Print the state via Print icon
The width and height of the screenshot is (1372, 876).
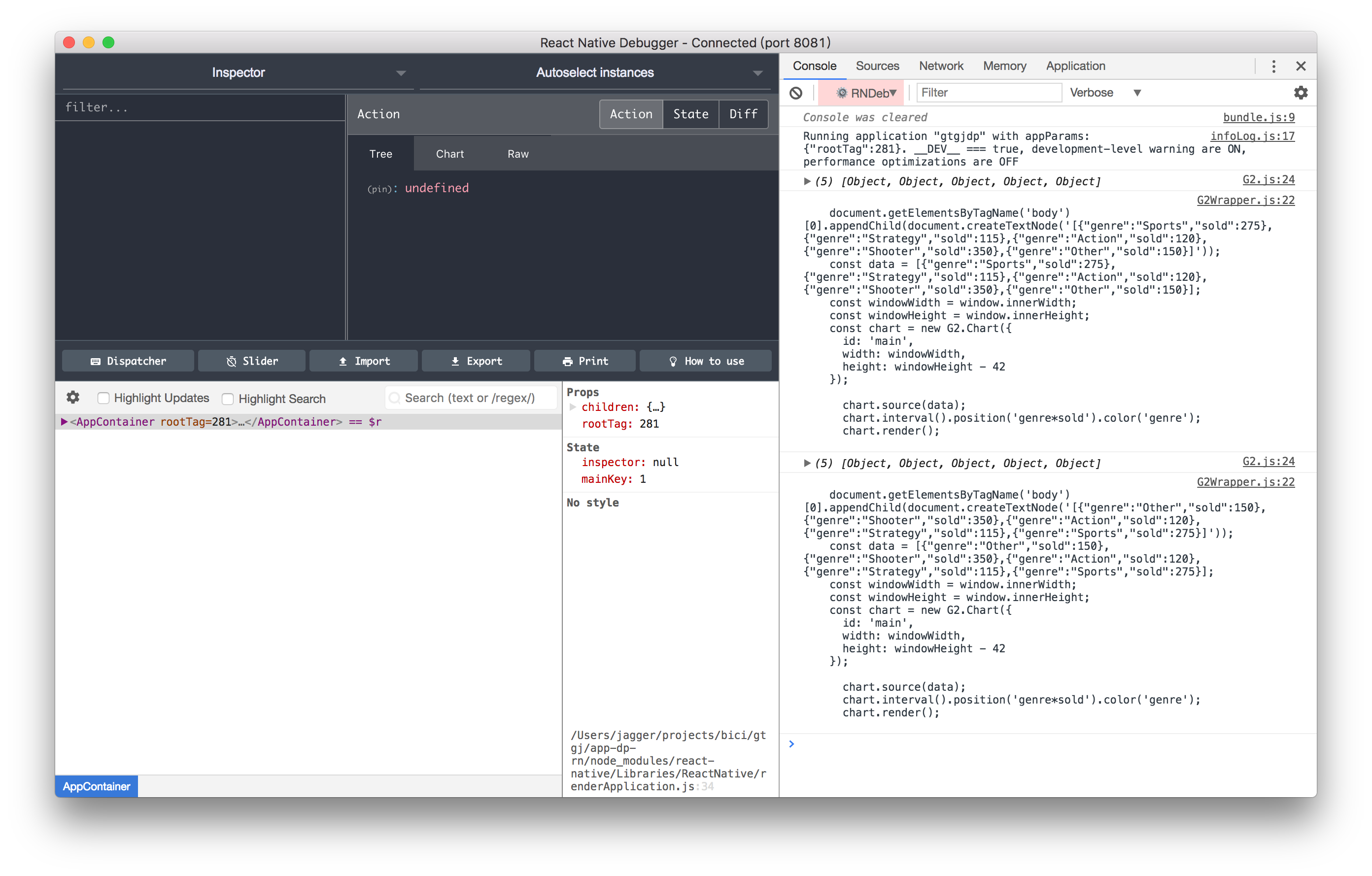584,361
